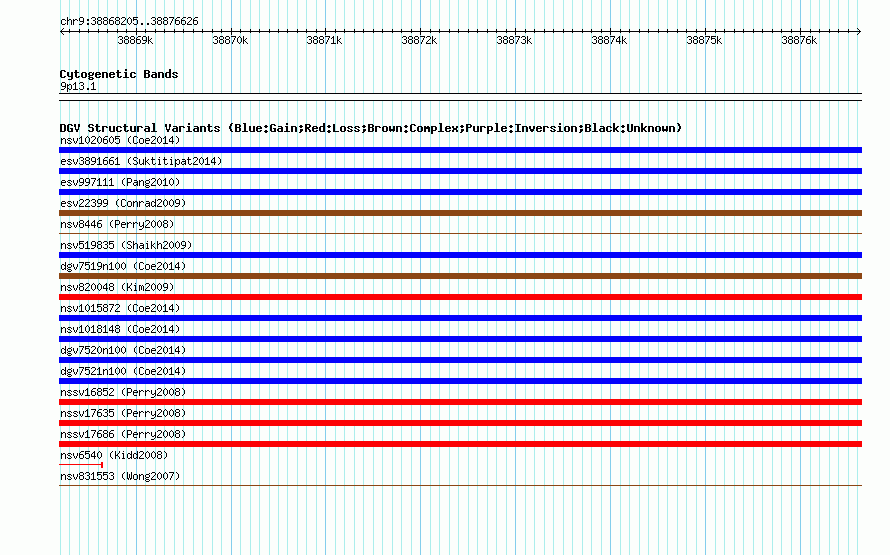The image size is (890, 555).
Task: Select the blue bar under esv997111
Action: click(460, 192)
